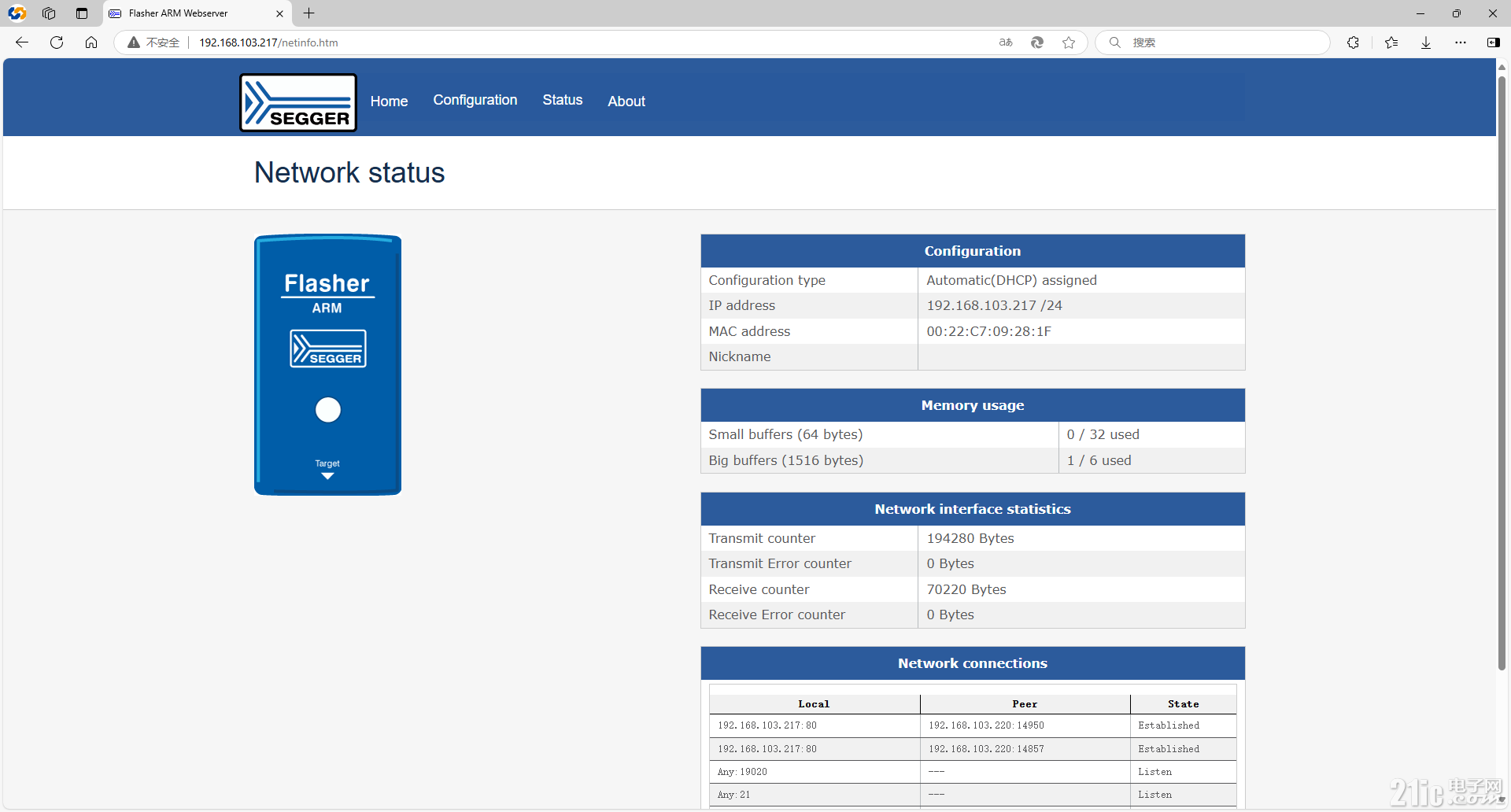Bookmark page with star icon
The image size is (1511, 812).
1069,42
